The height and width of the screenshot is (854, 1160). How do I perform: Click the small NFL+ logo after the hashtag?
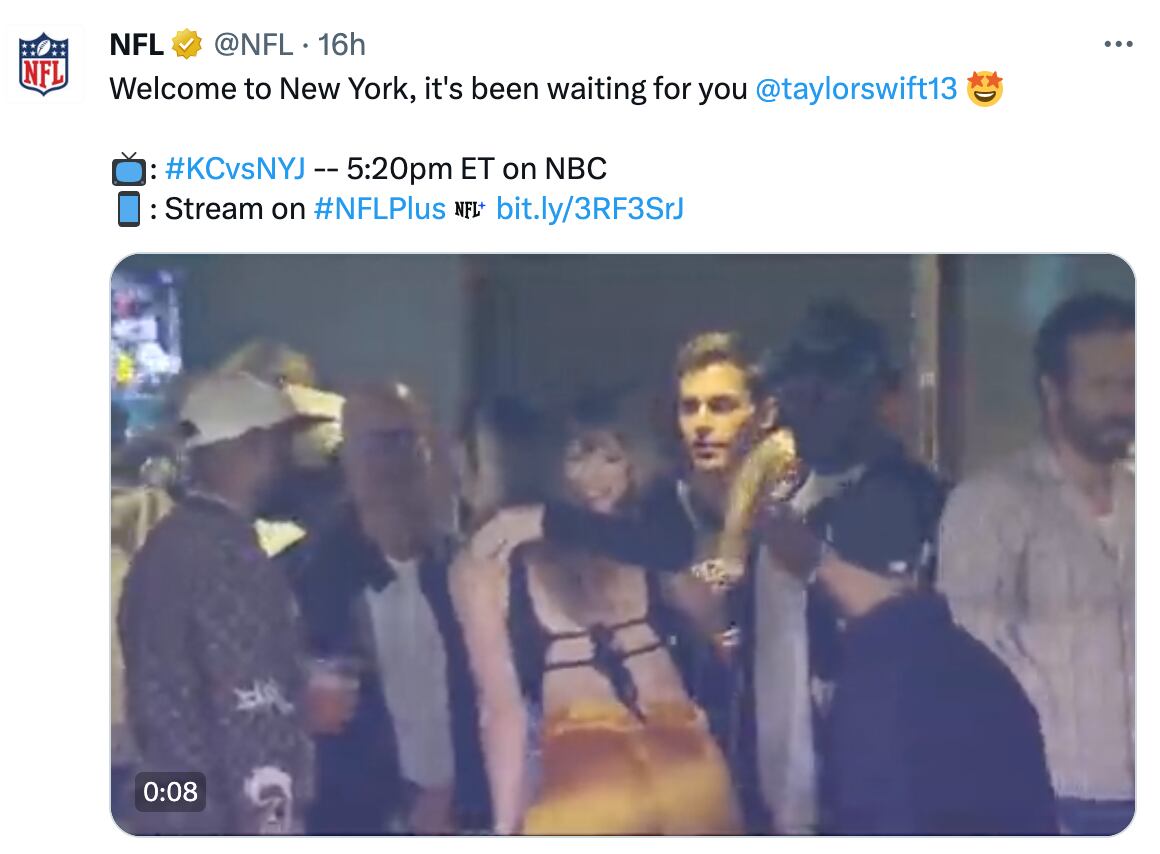469,209
